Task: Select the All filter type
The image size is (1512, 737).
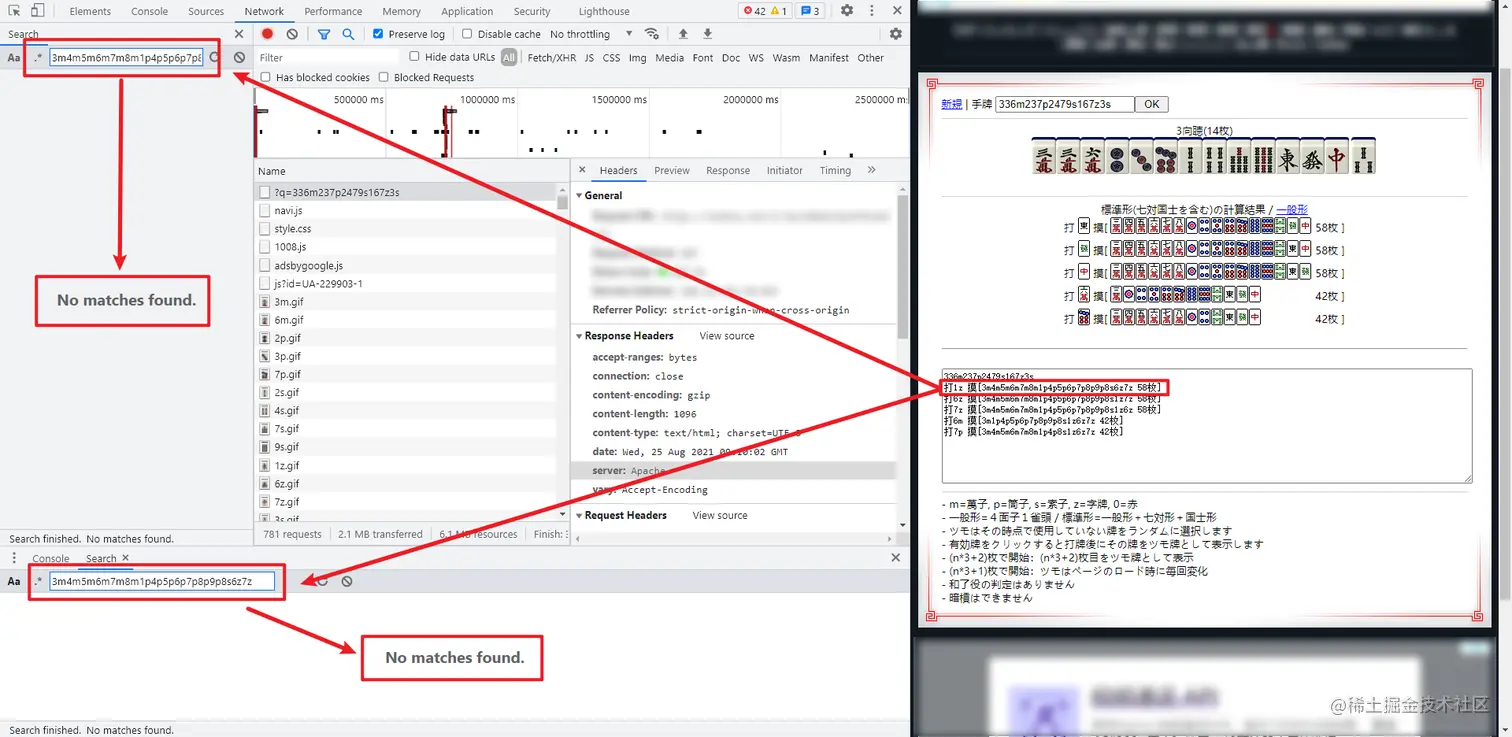Action: [x=509, y=58]
